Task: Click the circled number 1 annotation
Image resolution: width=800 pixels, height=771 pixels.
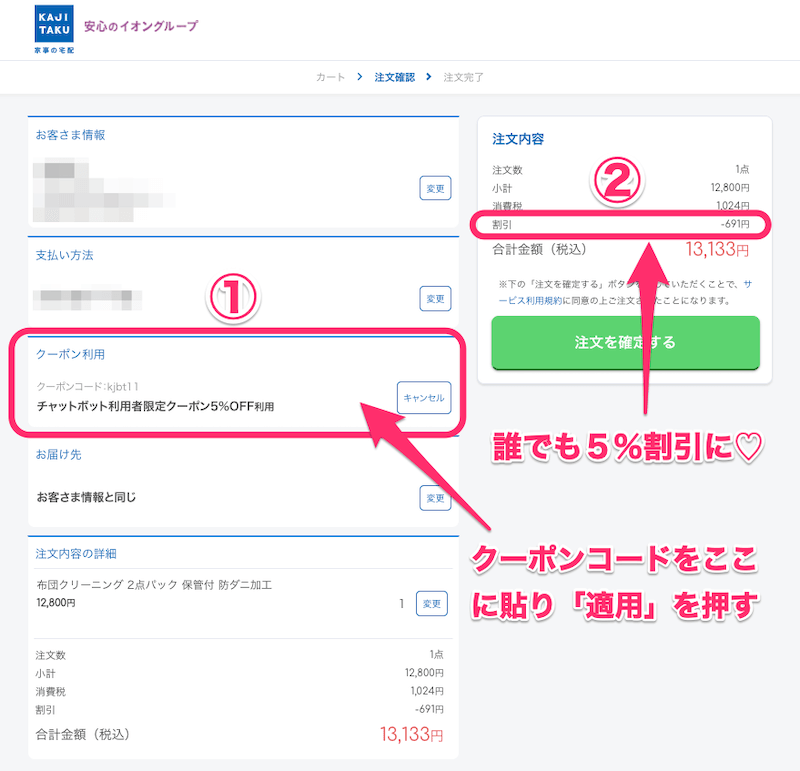Action: 233,297
